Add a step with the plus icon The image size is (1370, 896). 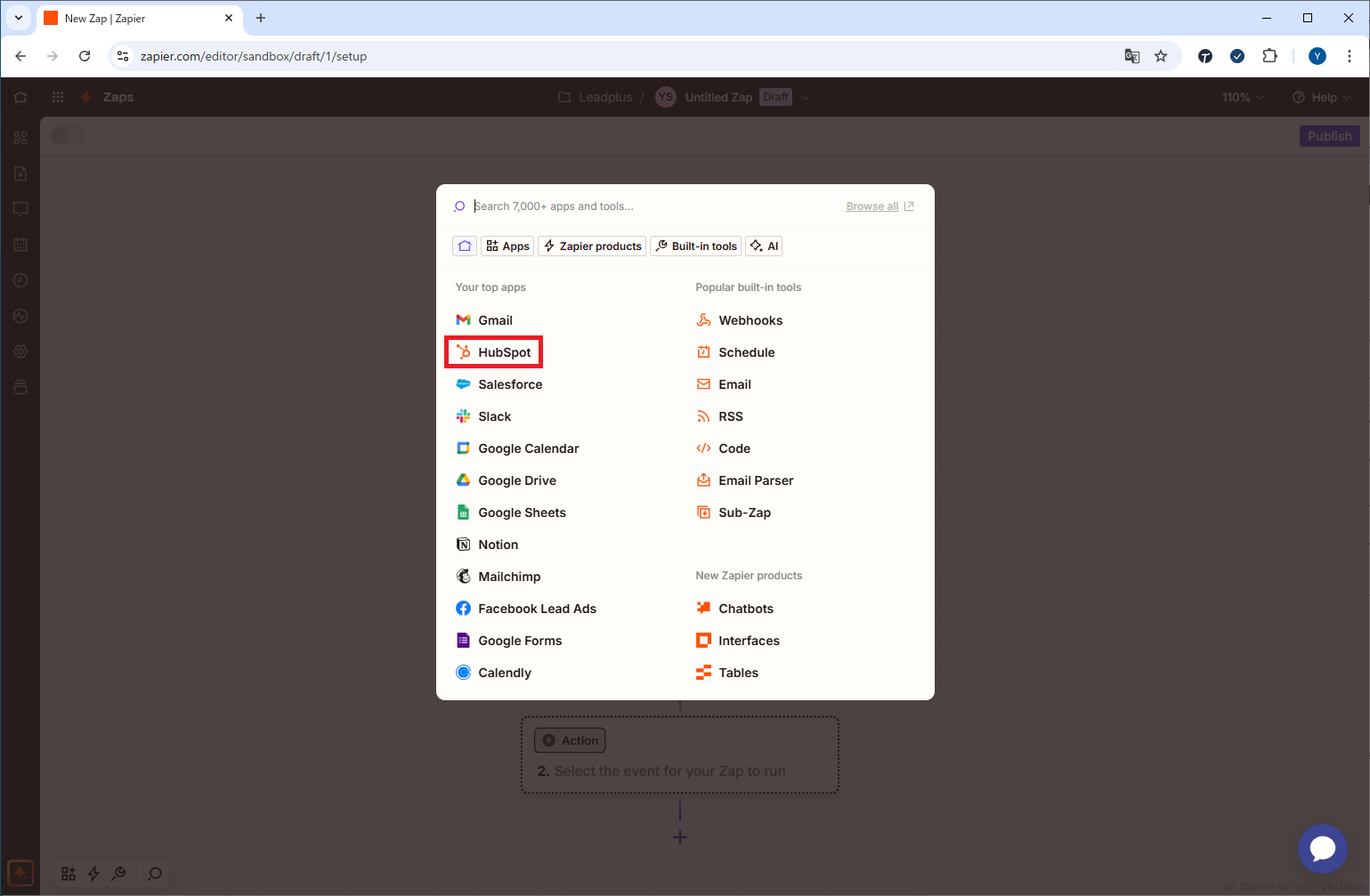tap(680, 837)
